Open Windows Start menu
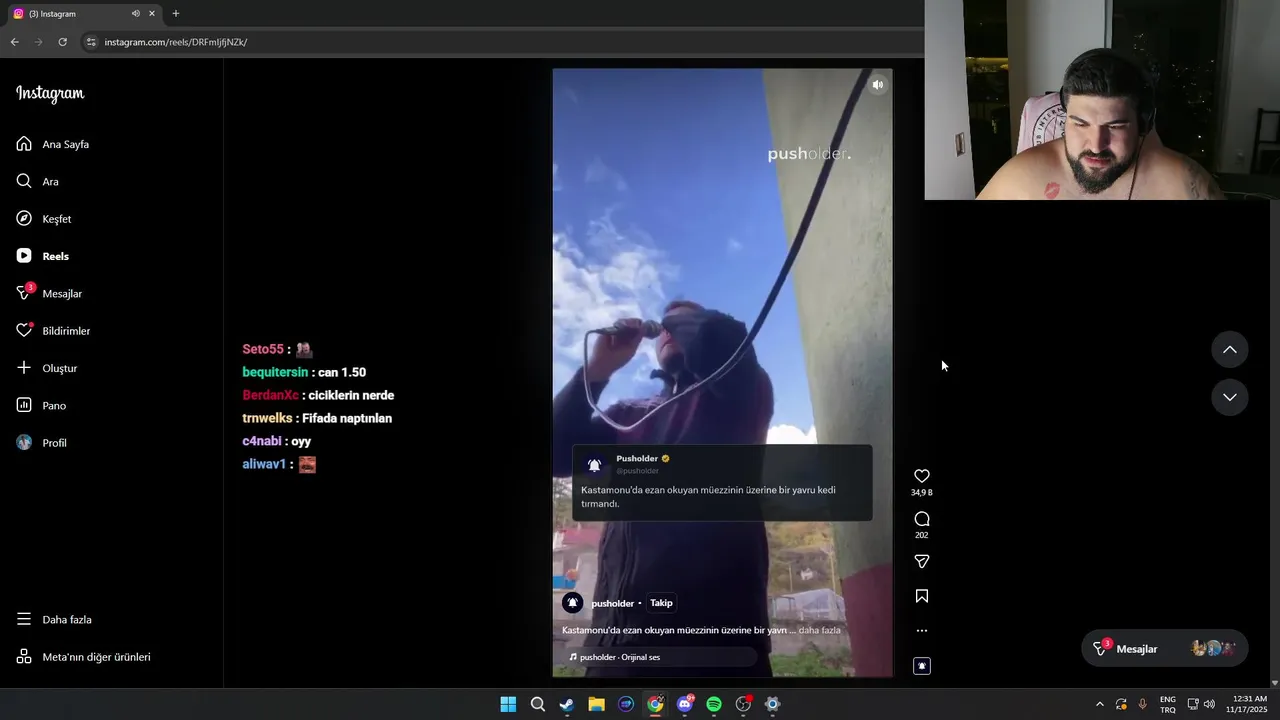Image resolution: width=1280 pixels, height=720 pixels. click(508, 704)
